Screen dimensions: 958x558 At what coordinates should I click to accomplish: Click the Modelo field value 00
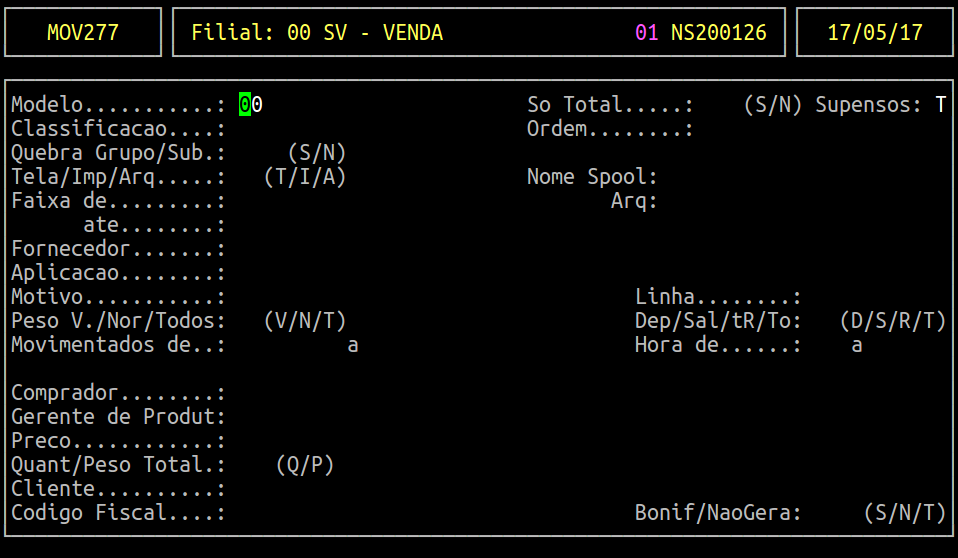coord(251,105)
